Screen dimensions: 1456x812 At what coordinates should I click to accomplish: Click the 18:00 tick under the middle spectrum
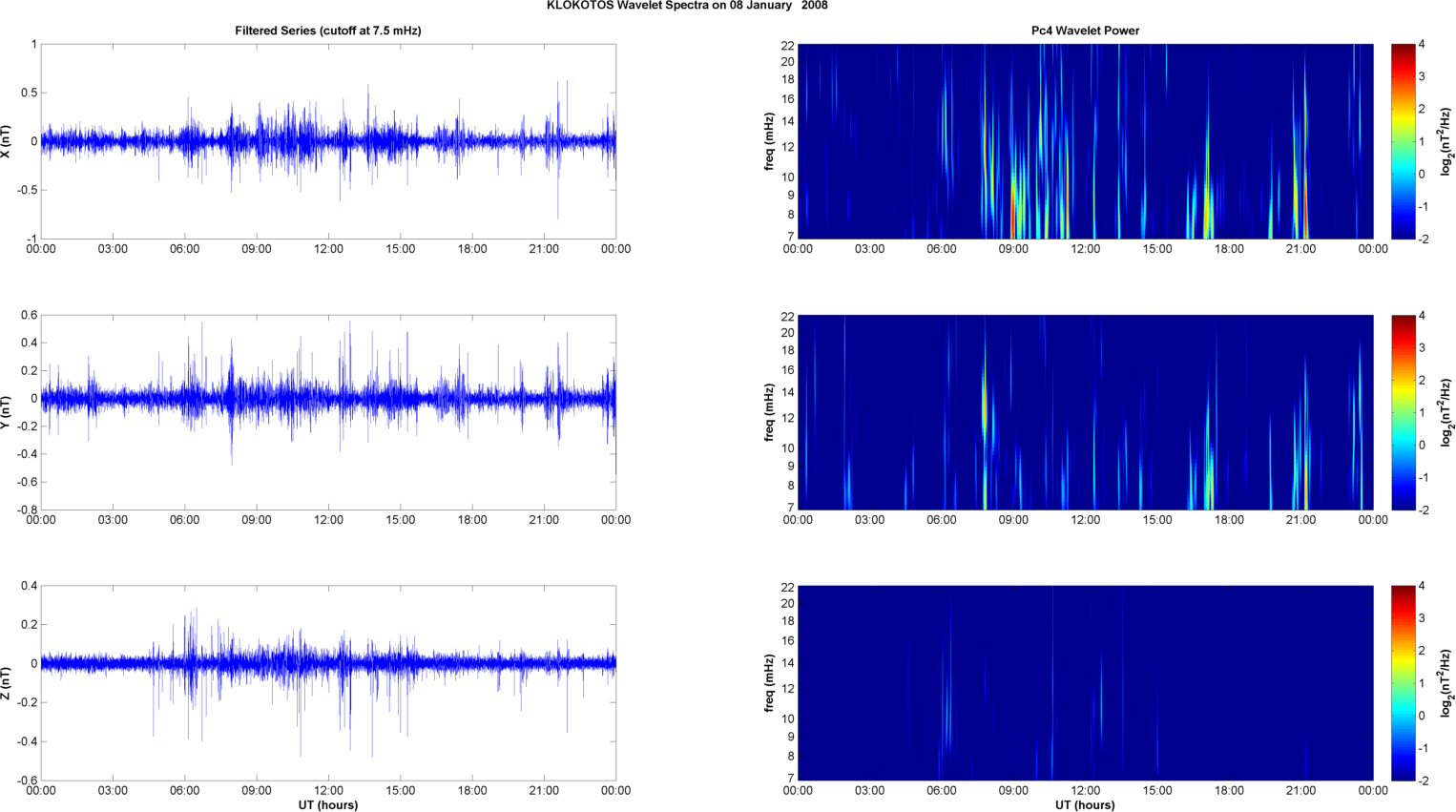pos(1229,520)
